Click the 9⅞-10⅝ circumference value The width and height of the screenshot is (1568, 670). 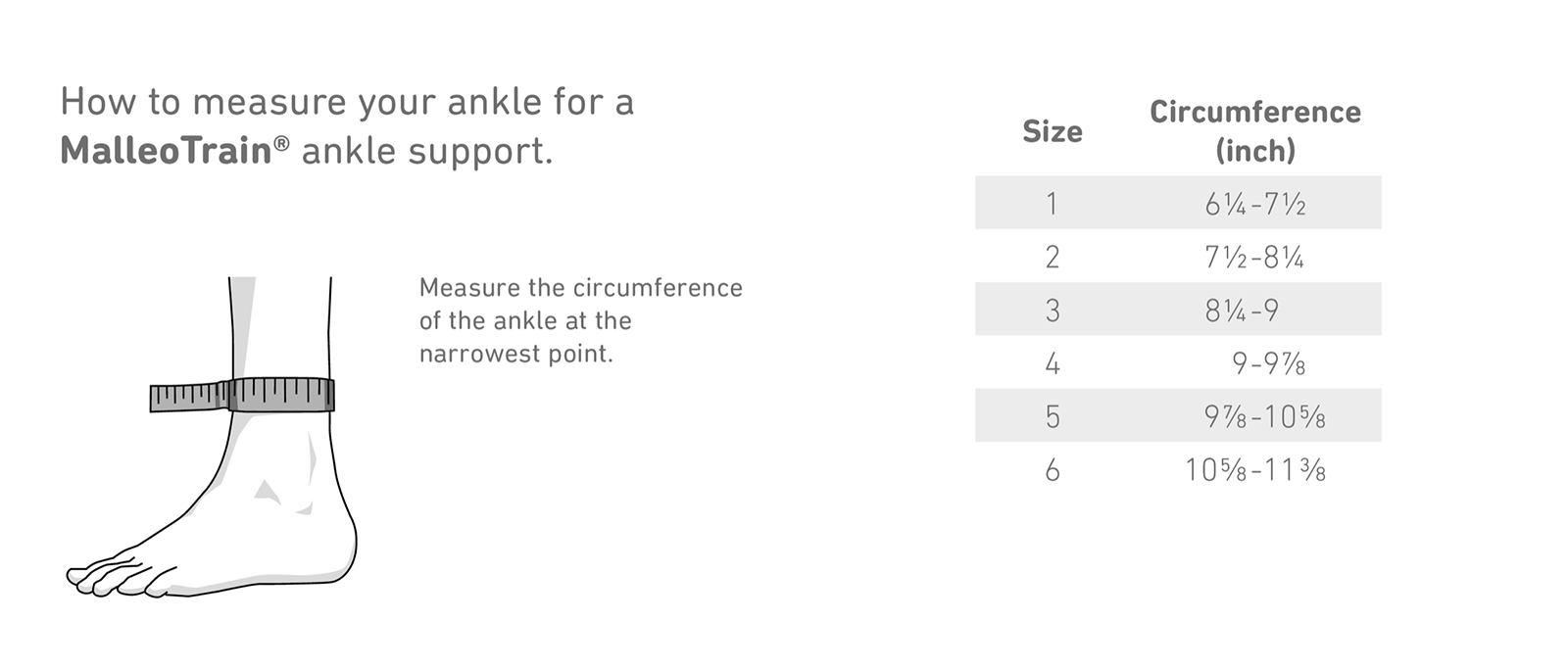1264,417
